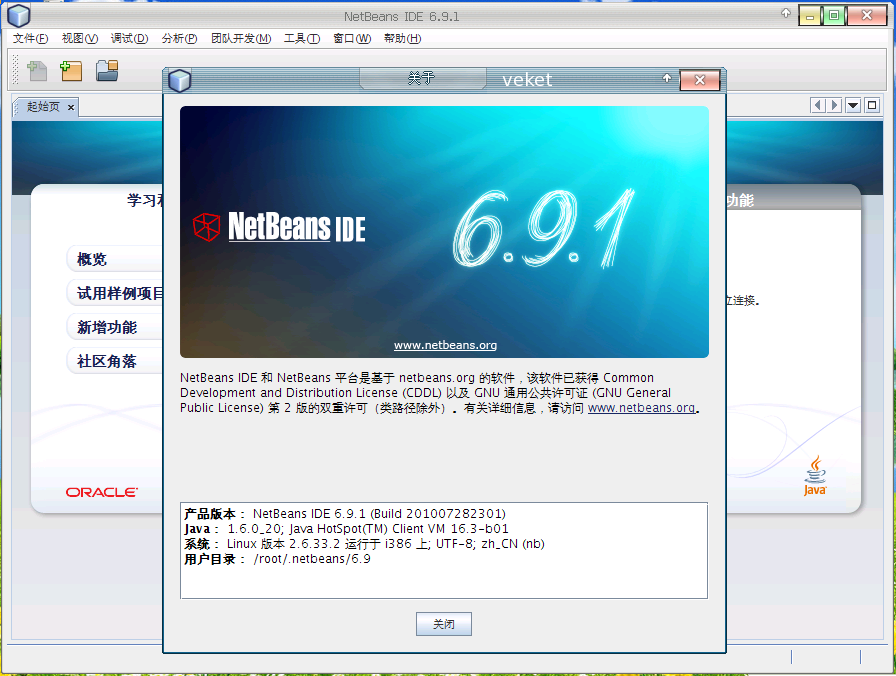Screen dimensions: 896x676
Task: Close the 起始页 tab with its x
Action: click(x=71, y=107)
